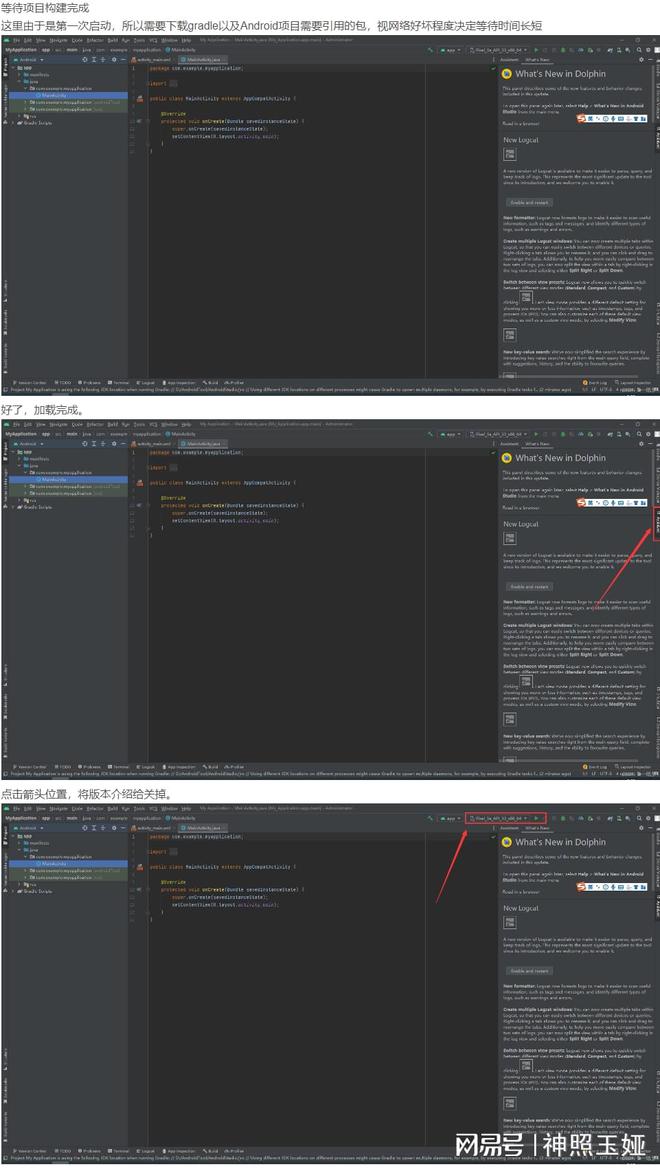This screenshot has height=1169, width=660.
Task: Click Expand All icon in first screenshot's project panel
Action: click(94, 59)
